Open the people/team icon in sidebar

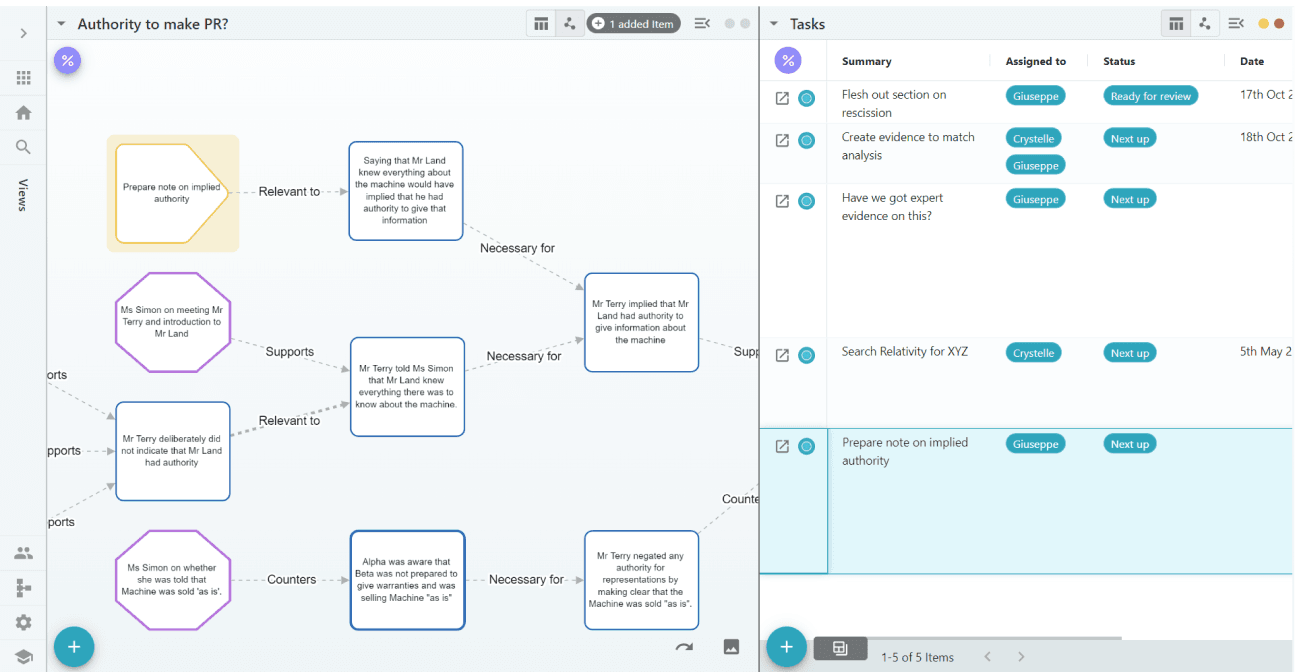23,553
